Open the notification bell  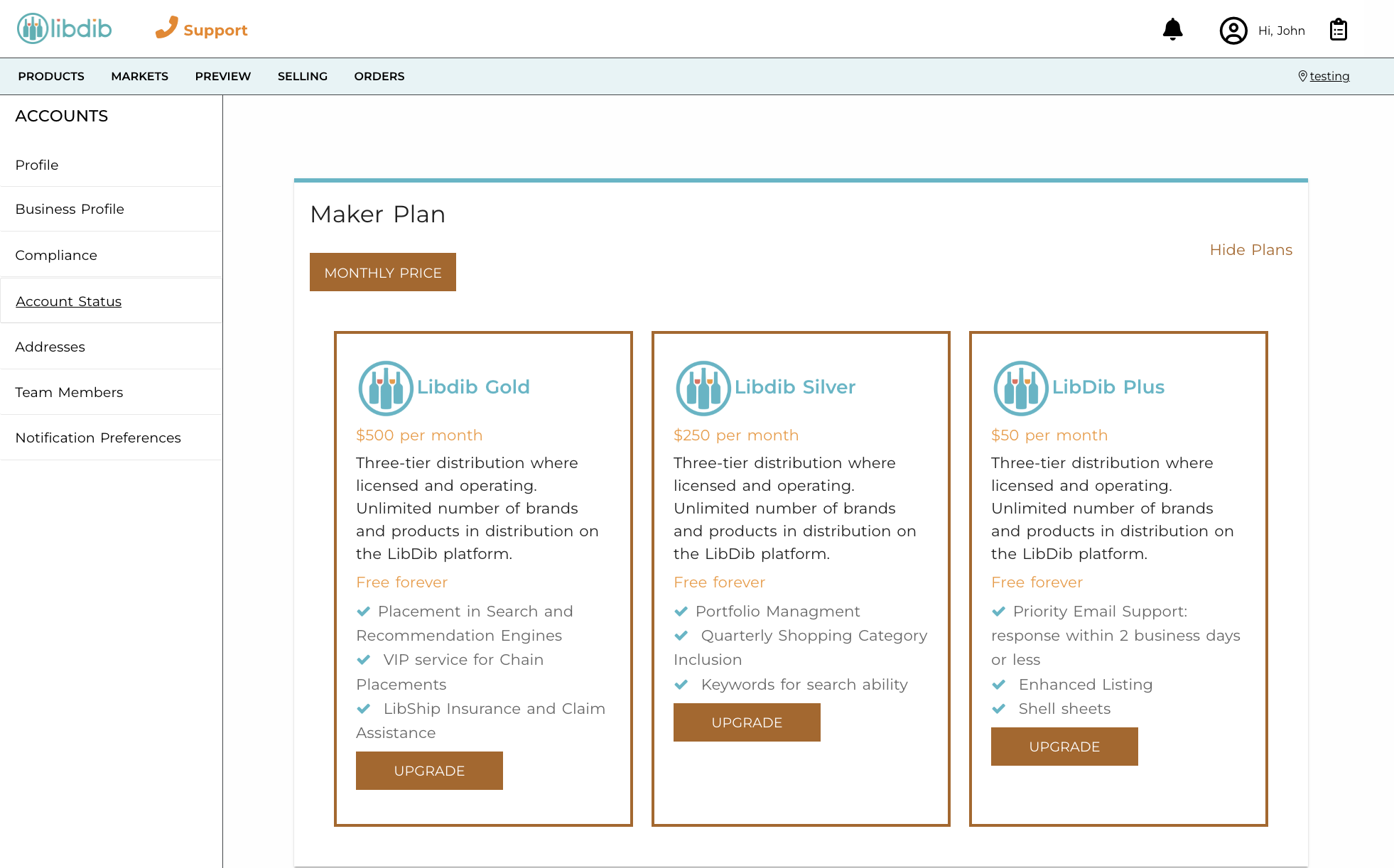(x=1172, y=30)
